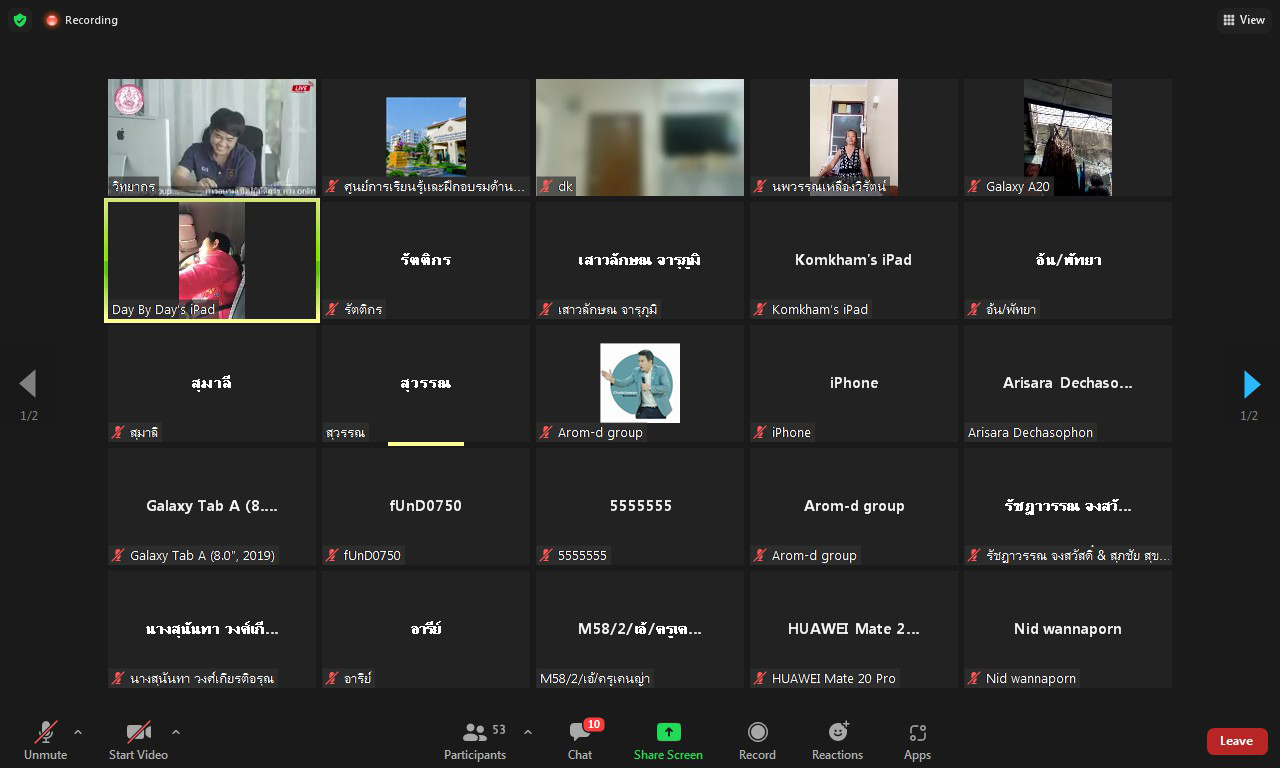
Task: Click the red Leave button
Action: [x=1236, y=741]
